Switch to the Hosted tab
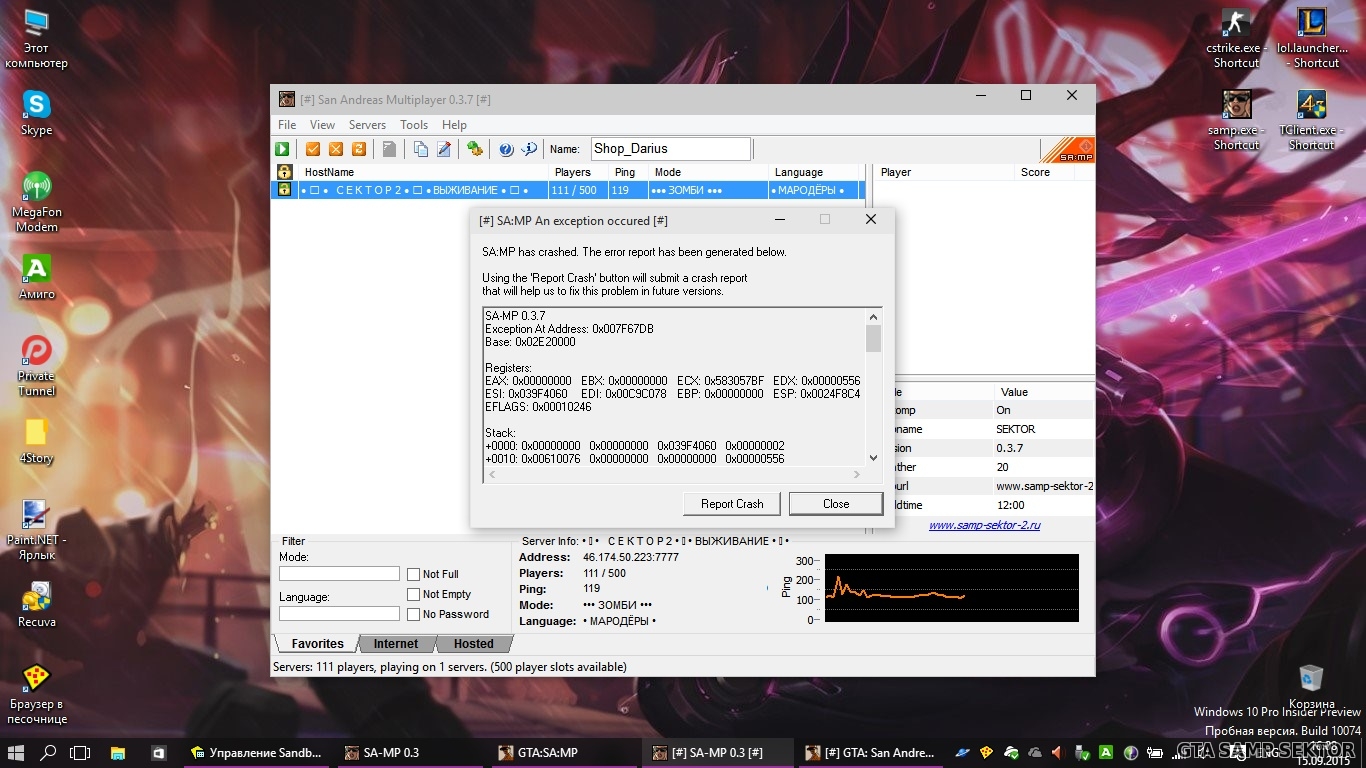Viewport: 1366px width, 768px height. [x=474, y=644]
